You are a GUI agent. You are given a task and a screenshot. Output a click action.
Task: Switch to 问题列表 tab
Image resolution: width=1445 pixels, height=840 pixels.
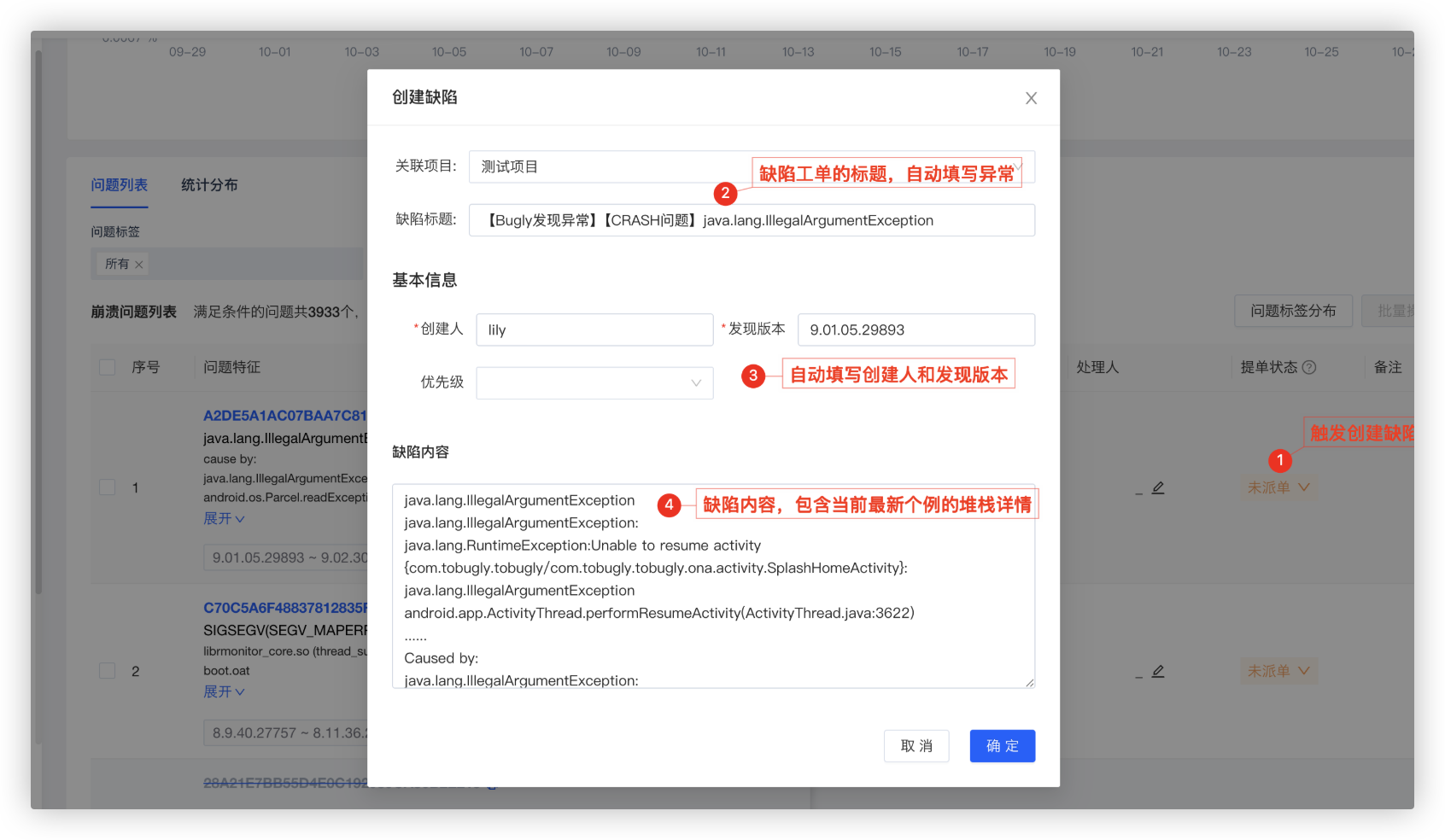[x=120, y=185]
